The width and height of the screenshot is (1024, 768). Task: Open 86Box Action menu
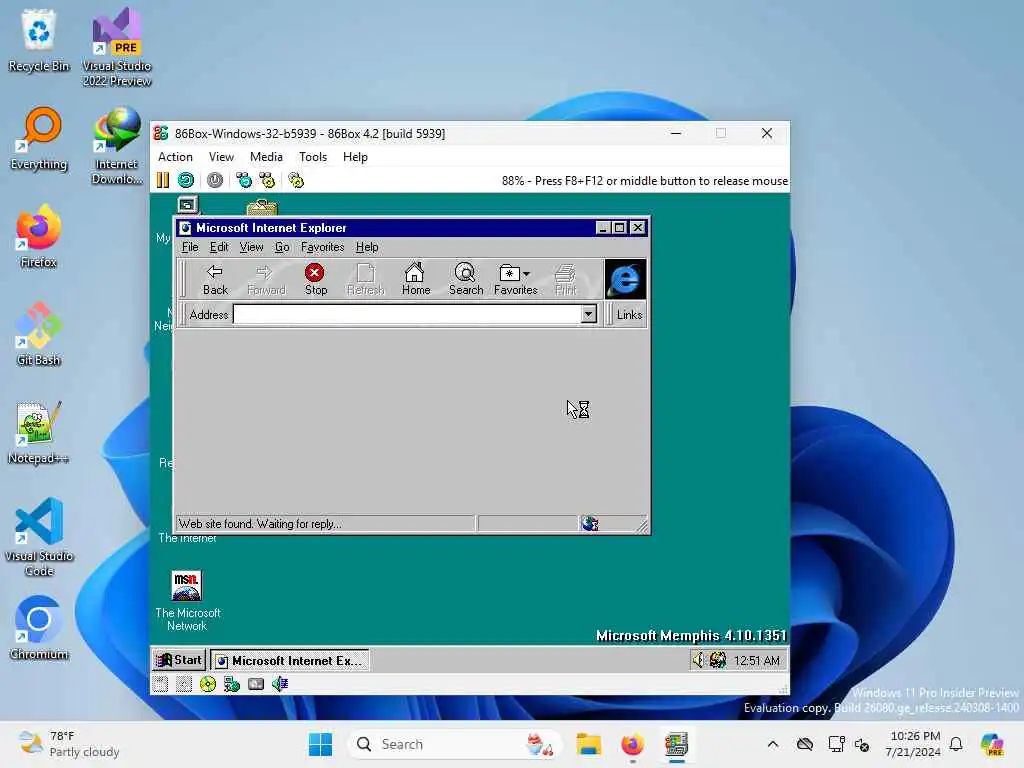pyautogui.click(x=175, y=157)
